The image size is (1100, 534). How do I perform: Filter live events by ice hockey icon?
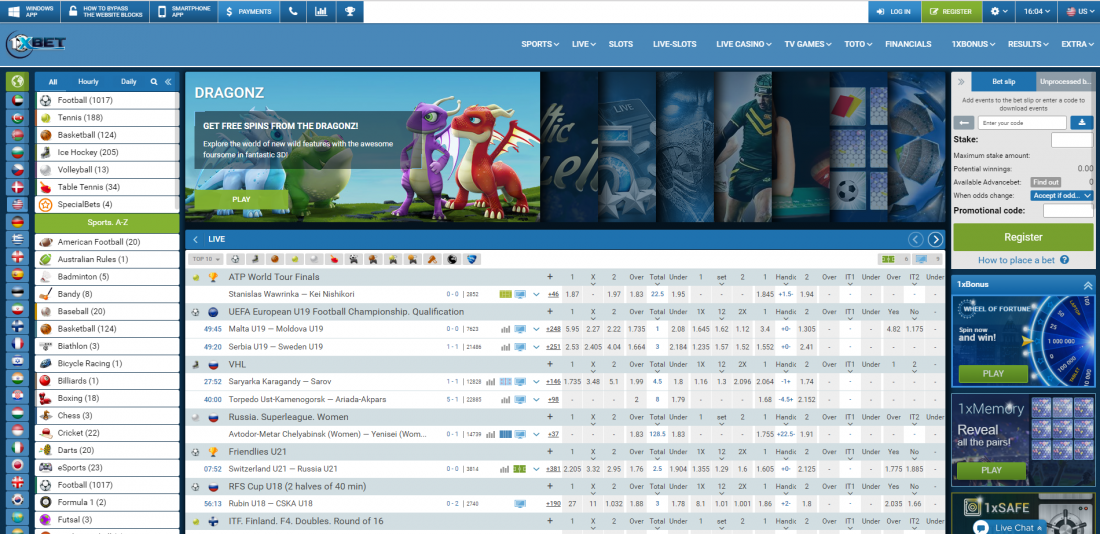click(x=255, y=260)
